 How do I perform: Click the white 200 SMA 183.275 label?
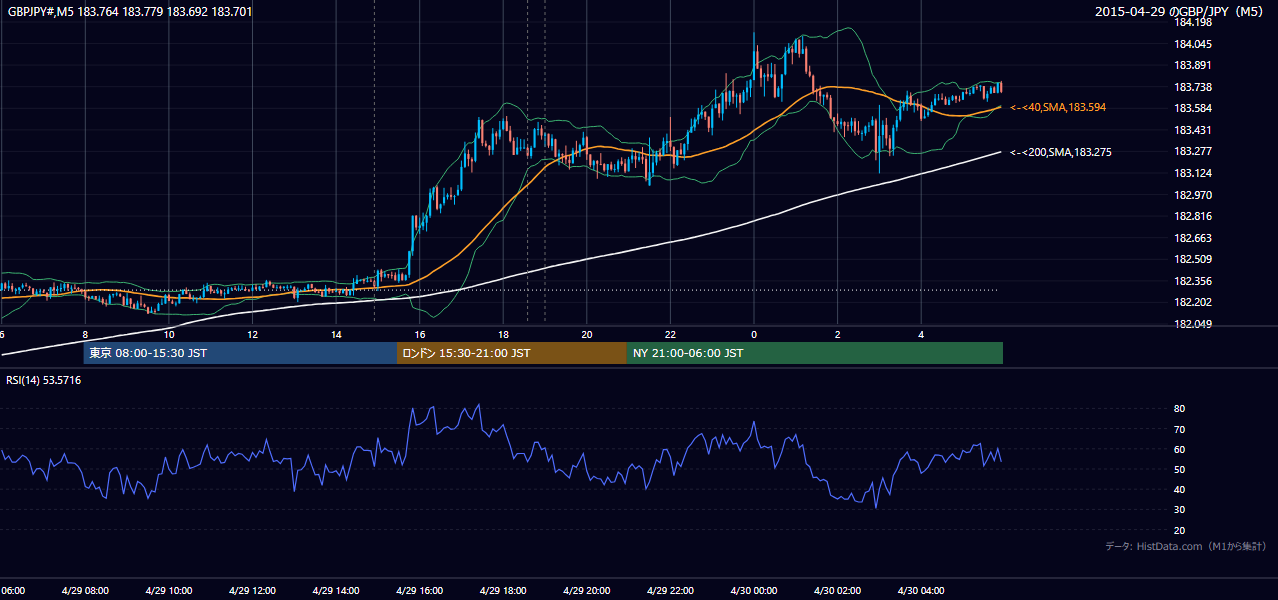[1061, 152]
